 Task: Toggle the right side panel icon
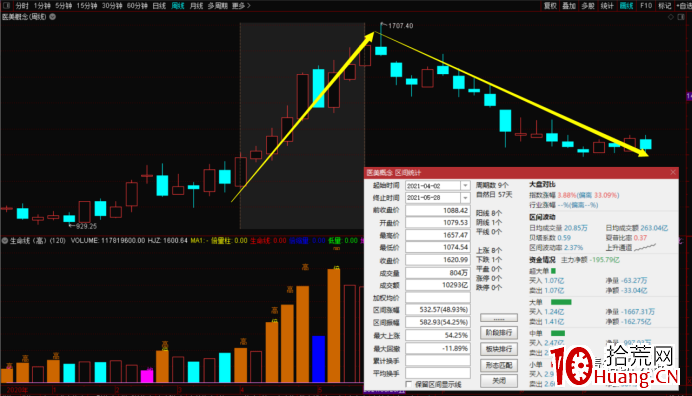[x=681, y=17]
